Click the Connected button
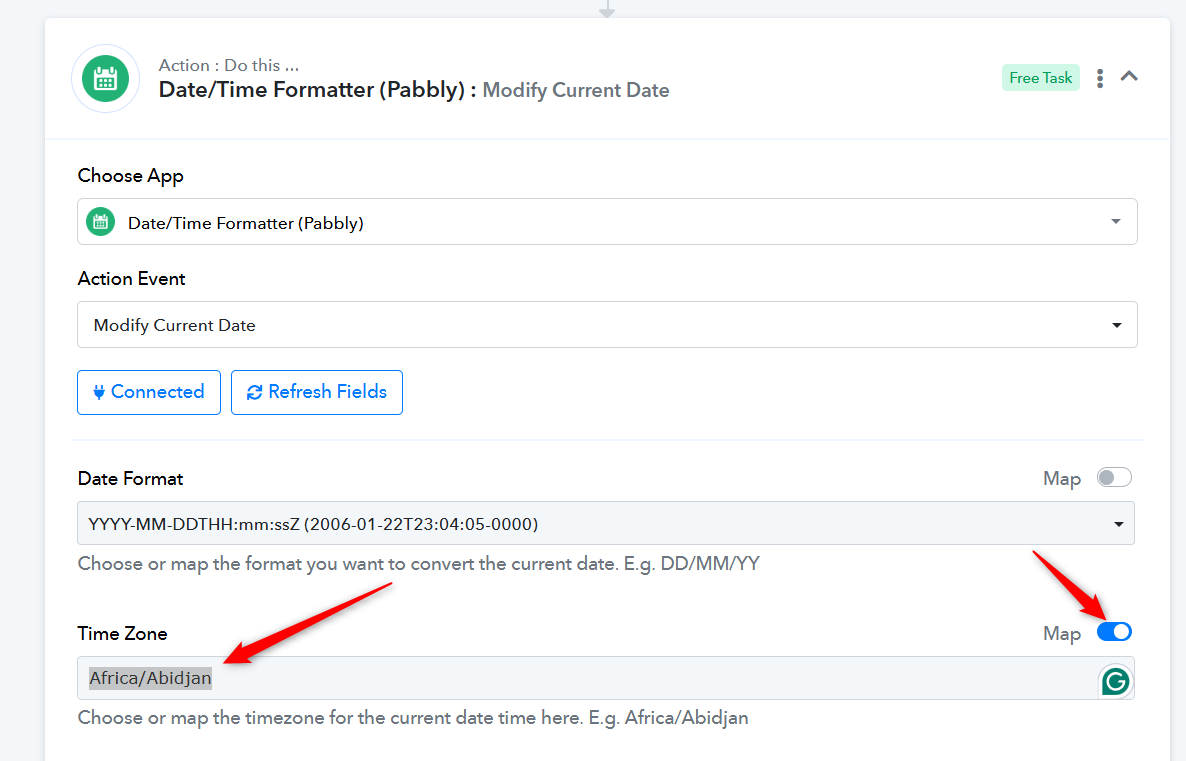The height and width of the screenshot is (761, 1186). click(149, 392)
